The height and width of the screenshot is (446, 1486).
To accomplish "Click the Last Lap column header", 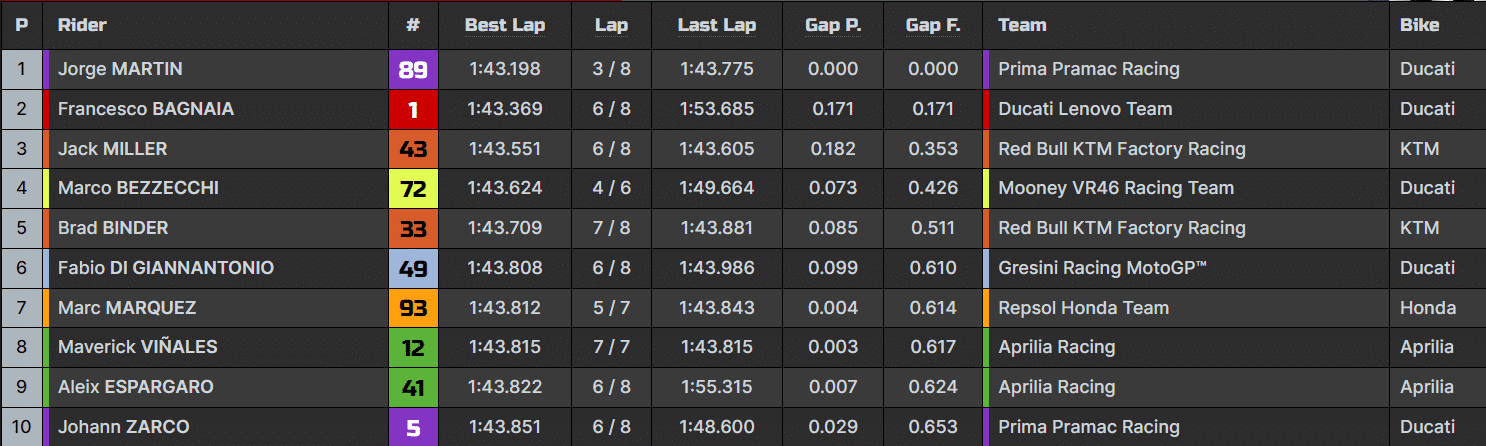I will point(717,25).
